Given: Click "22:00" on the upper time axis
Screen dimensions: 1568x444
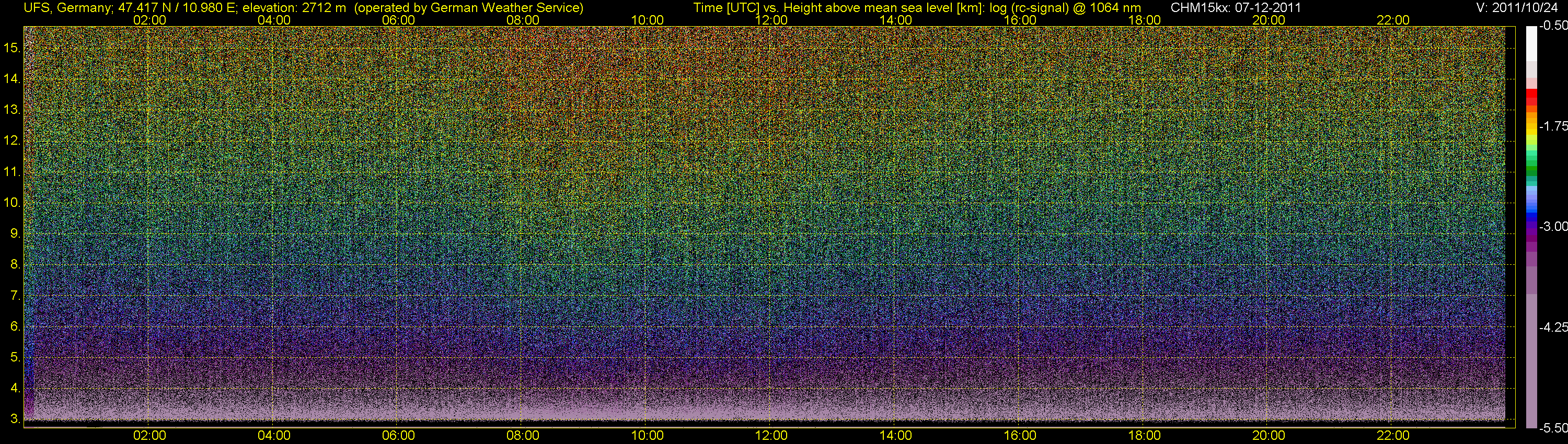Looking at the screenshot, I should click(x=1393, y=20).
